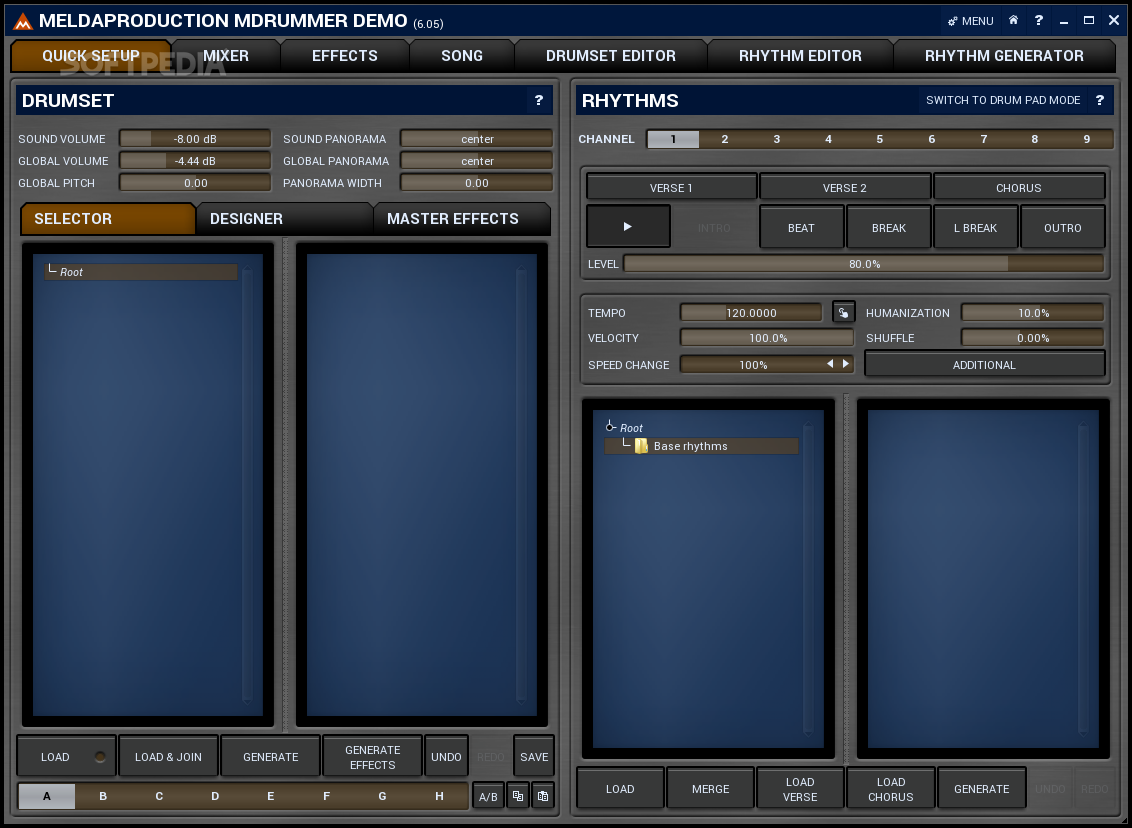
Task: Click the paste preset icon
Action: (543, 796)
